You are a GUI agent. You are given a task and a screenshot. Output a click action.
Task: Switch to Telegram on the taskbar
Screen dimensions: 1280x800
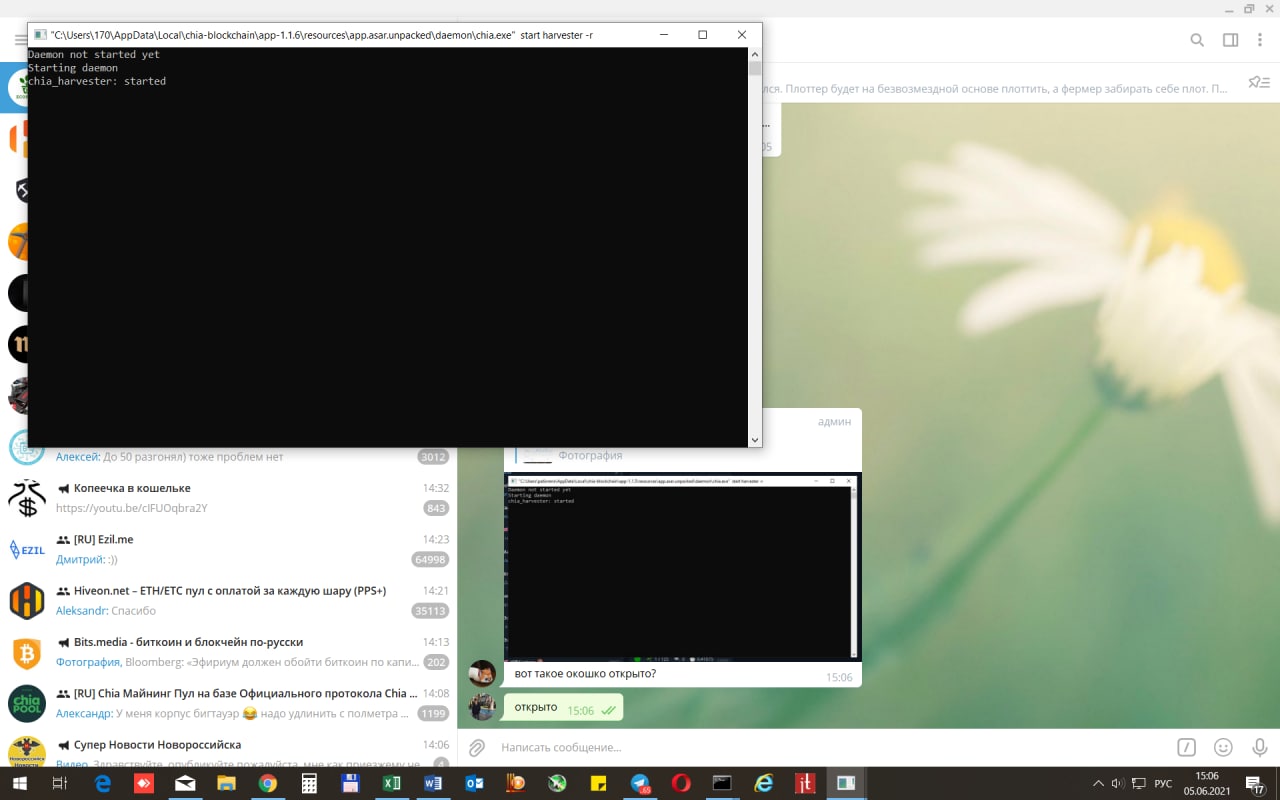tap(640, 784)
